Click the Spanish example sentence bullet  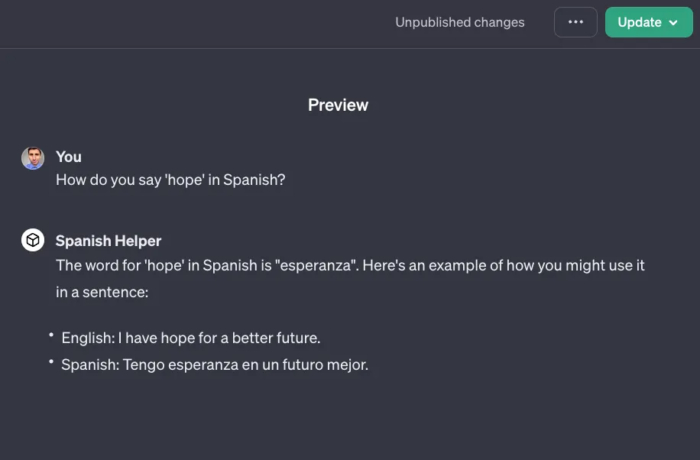pyautogui.click(x=214, y=365)
